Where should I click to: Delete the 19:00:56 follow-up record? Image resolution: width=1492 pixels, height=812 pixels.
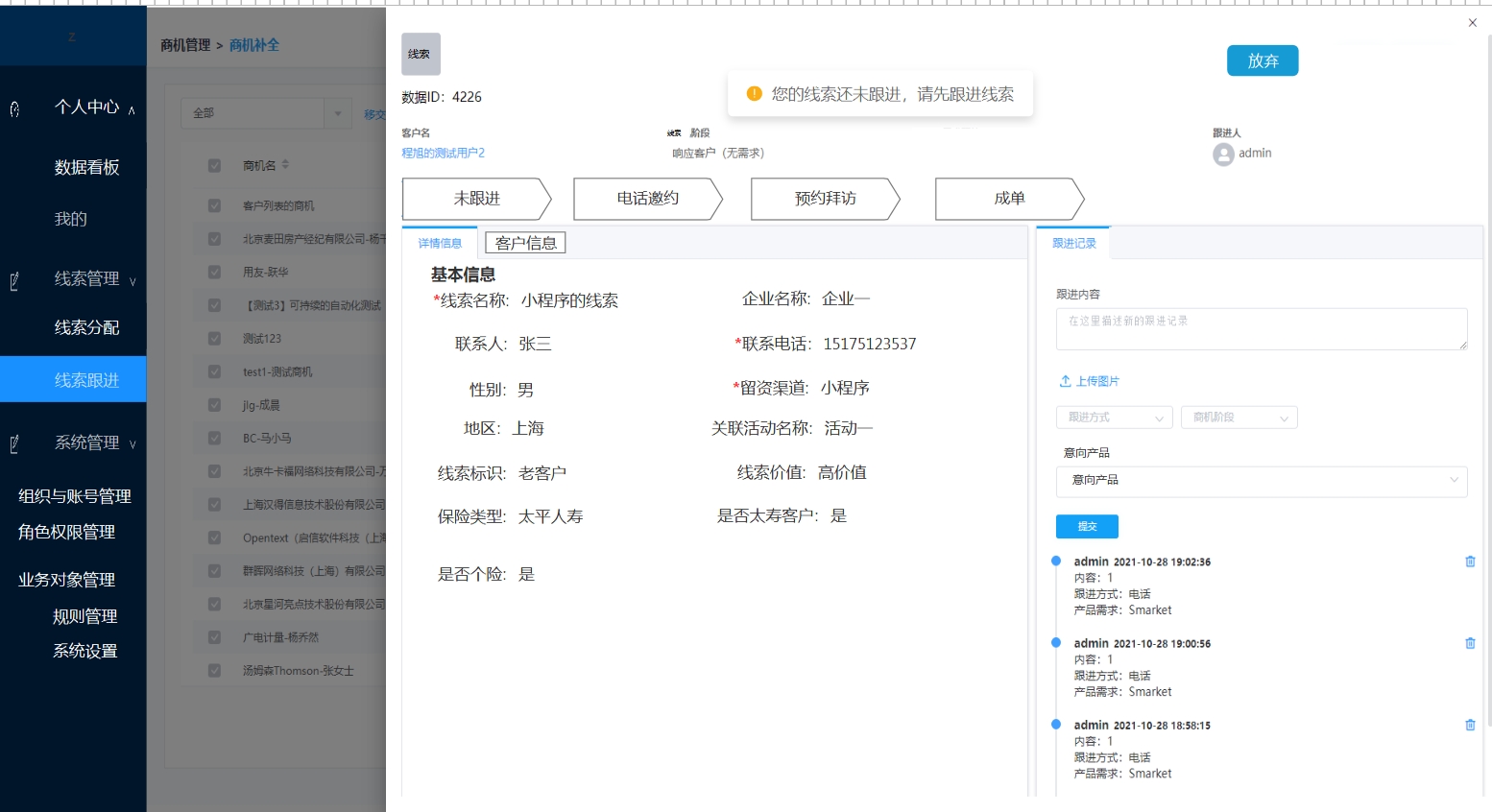(1470, 643)
